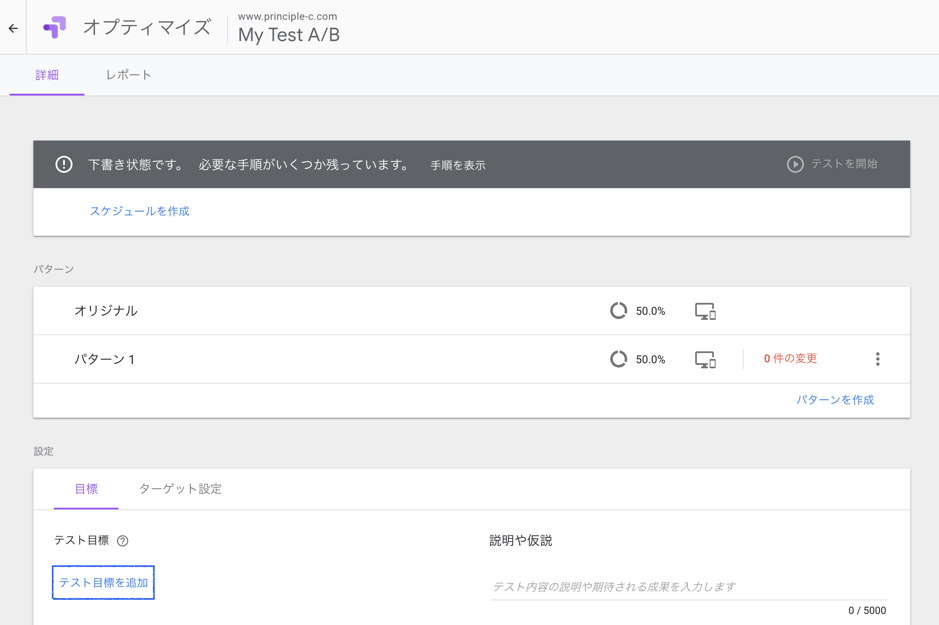The width and height of the screenshot is (939, 625).
Task: Open the ターゲット設定 tab
Action: click(180, 489)
